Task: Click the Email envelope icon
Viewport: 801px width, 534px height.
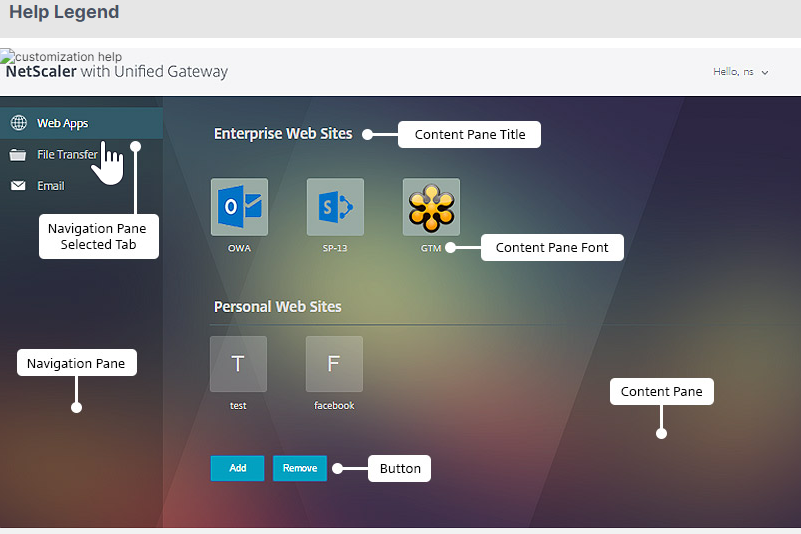Action: coord(18,185)
